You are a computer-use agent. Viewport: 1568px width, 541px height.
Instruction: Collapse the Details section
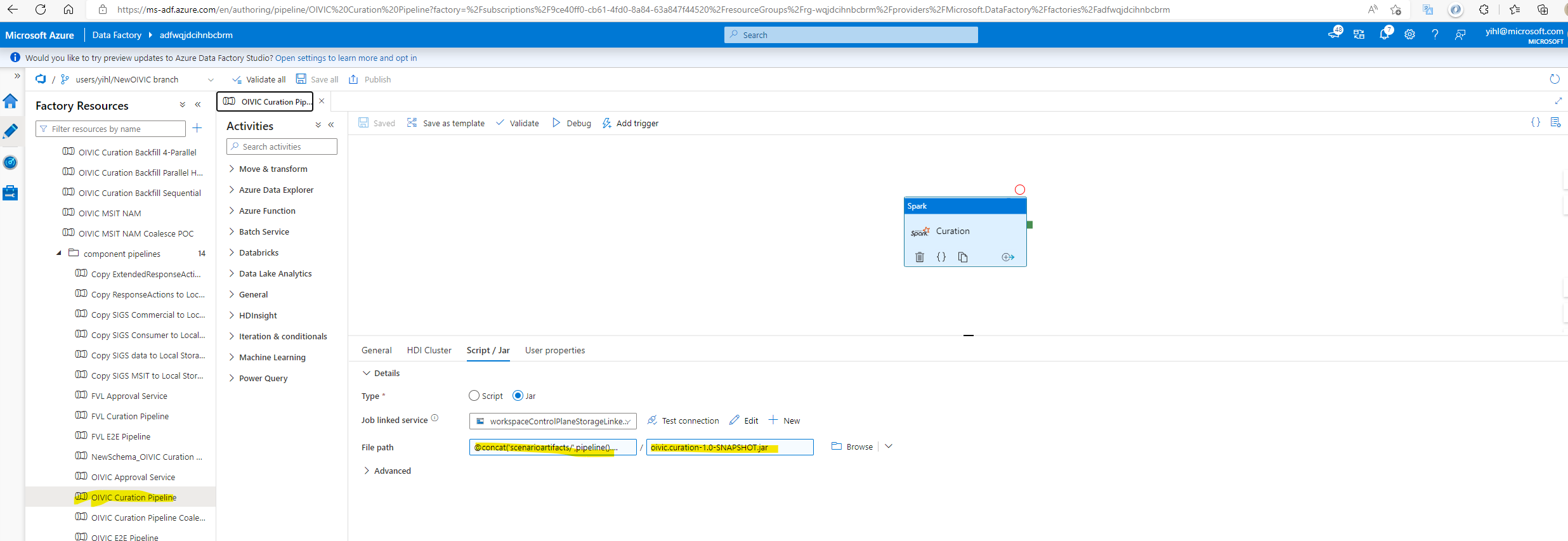[381, 373]
